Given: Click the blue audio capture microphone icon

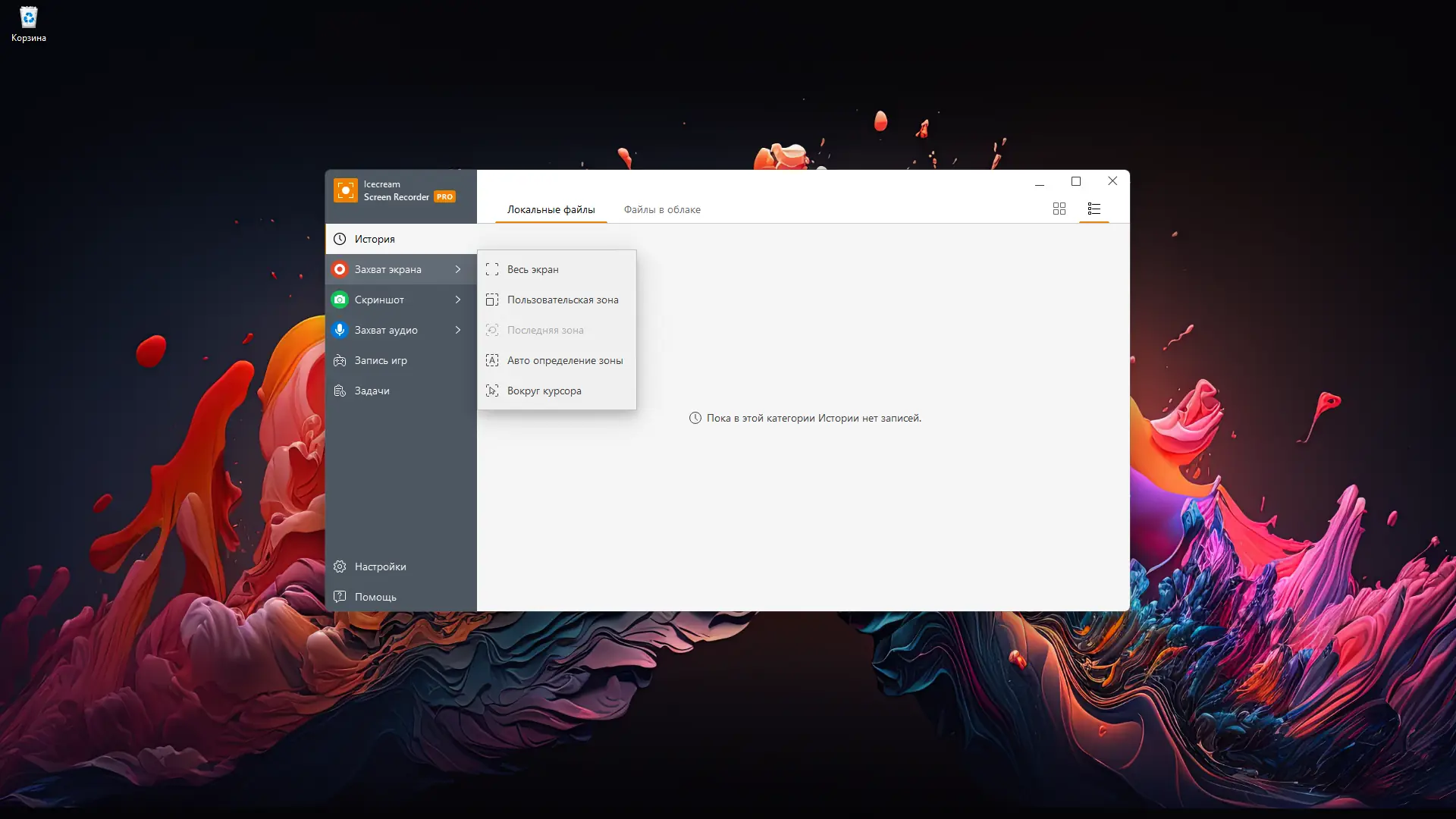Looking at the screenshot, I should pos(340,330).
